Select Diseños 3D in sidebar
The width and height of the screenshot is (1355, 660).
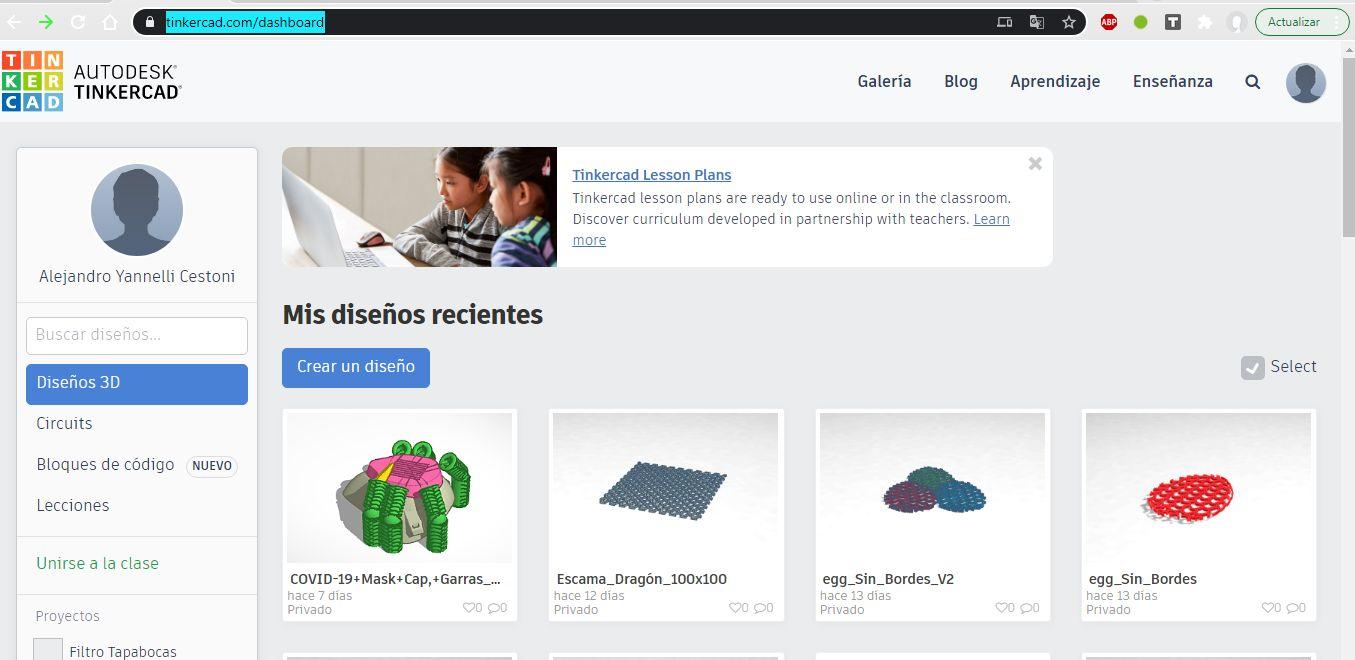coord(137,384)
